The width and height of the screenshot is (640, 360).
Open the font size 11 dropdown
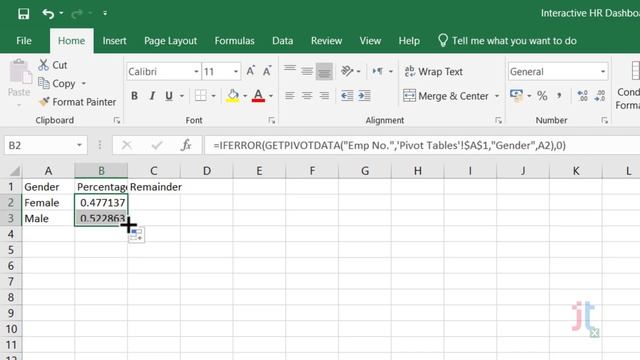(x=236, y=72)
